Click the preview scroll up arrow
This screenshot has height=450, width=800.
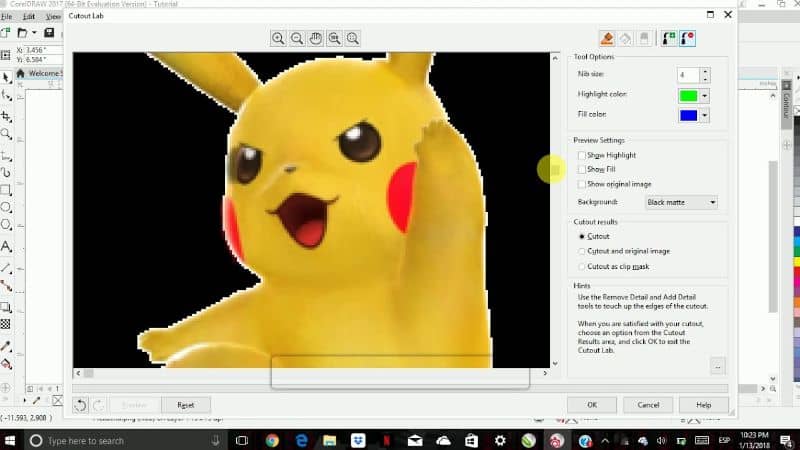coord(555,58)
